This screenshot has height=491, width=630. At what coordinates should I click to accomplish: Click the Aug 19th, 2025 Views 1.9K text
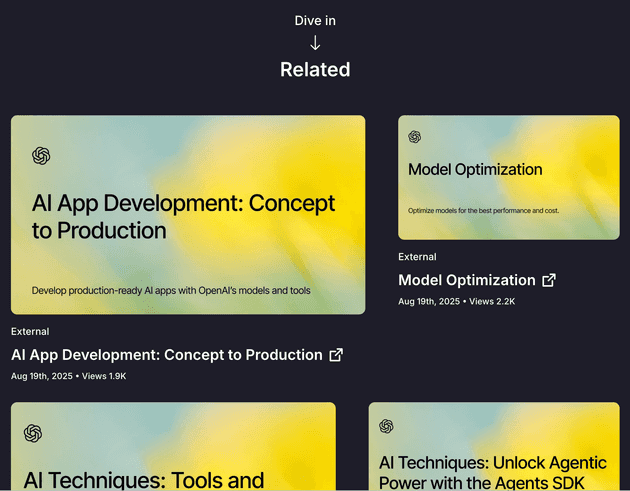click(x=69, y=376)
